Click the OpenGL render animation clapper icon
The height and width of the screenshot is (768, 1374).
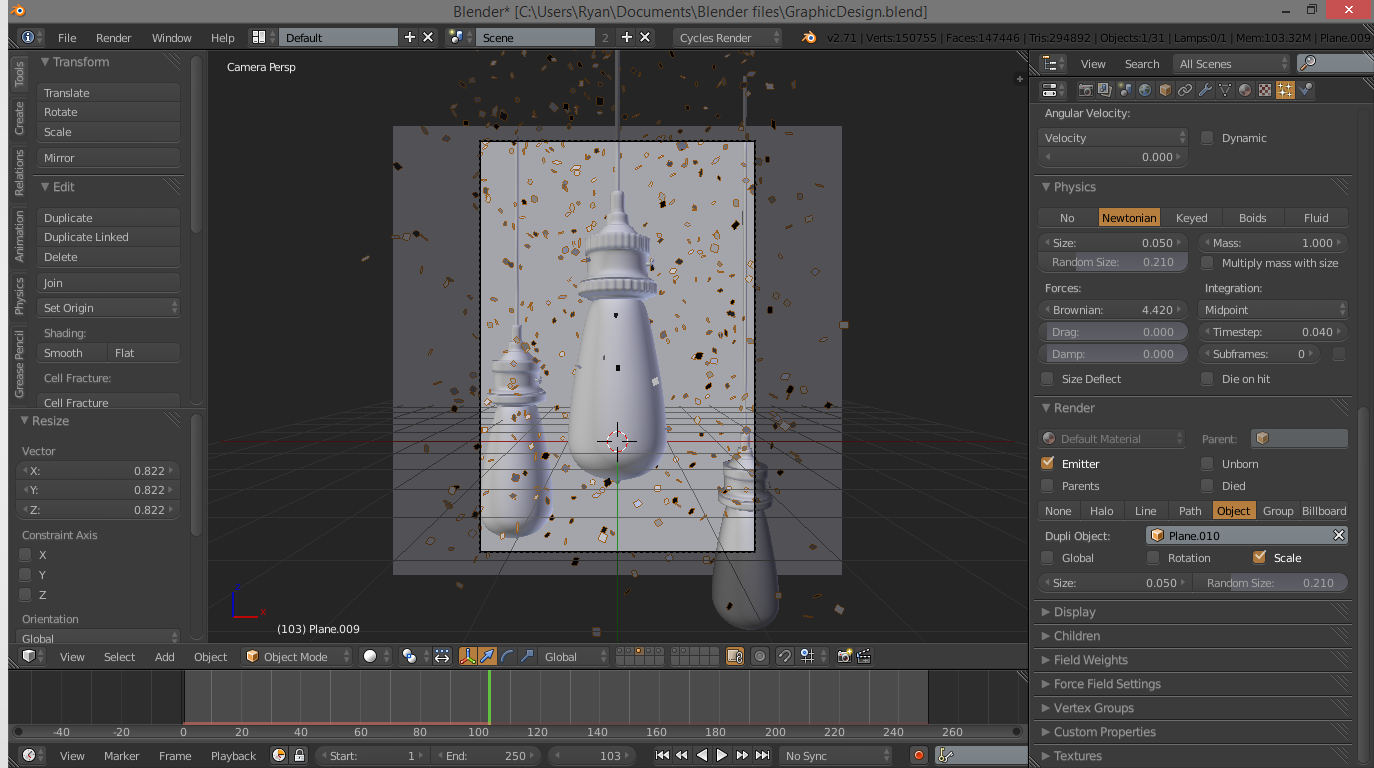(x=864, y=656)
